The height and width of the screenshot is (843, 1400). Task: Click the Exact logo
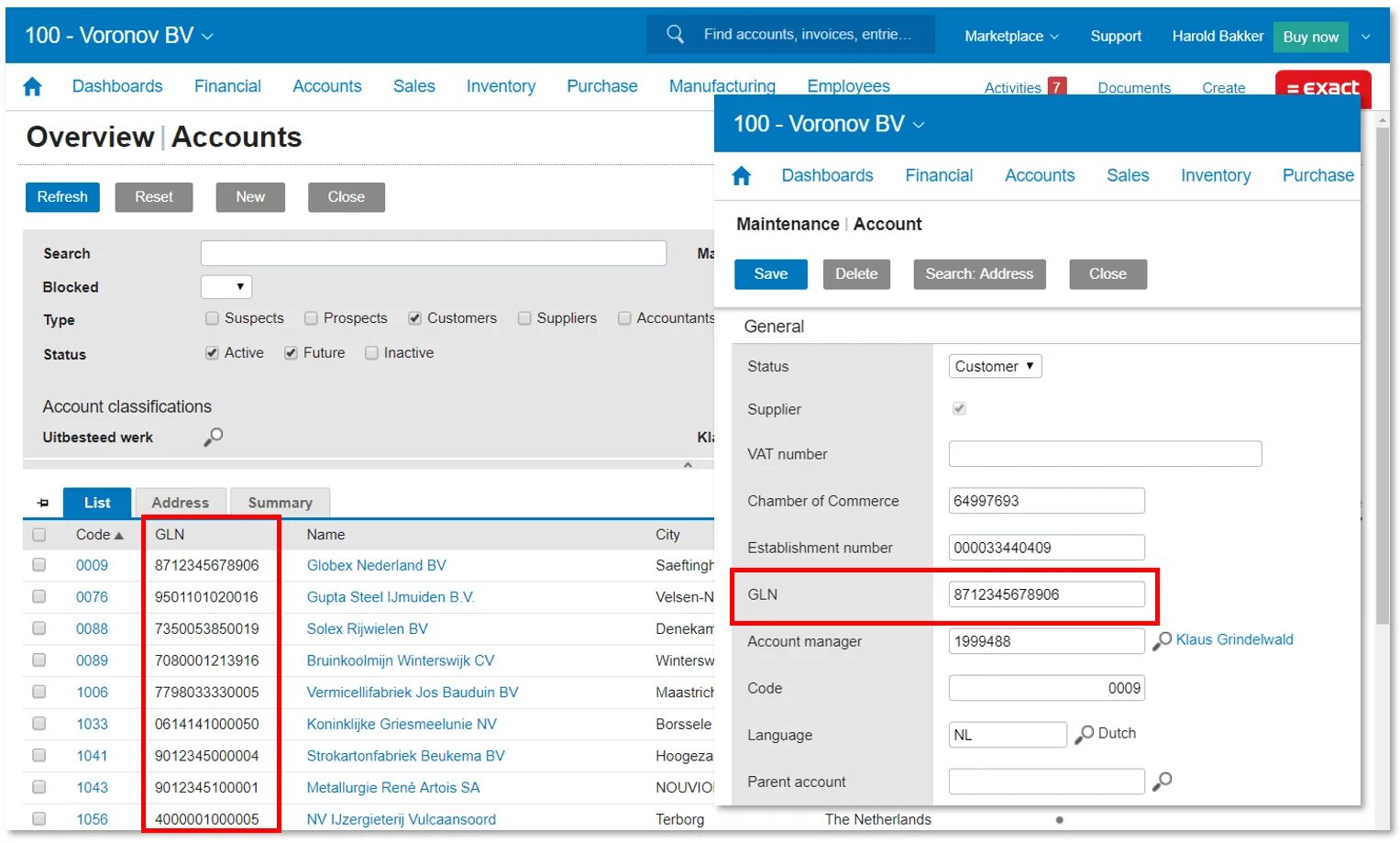coord(1323,88)
